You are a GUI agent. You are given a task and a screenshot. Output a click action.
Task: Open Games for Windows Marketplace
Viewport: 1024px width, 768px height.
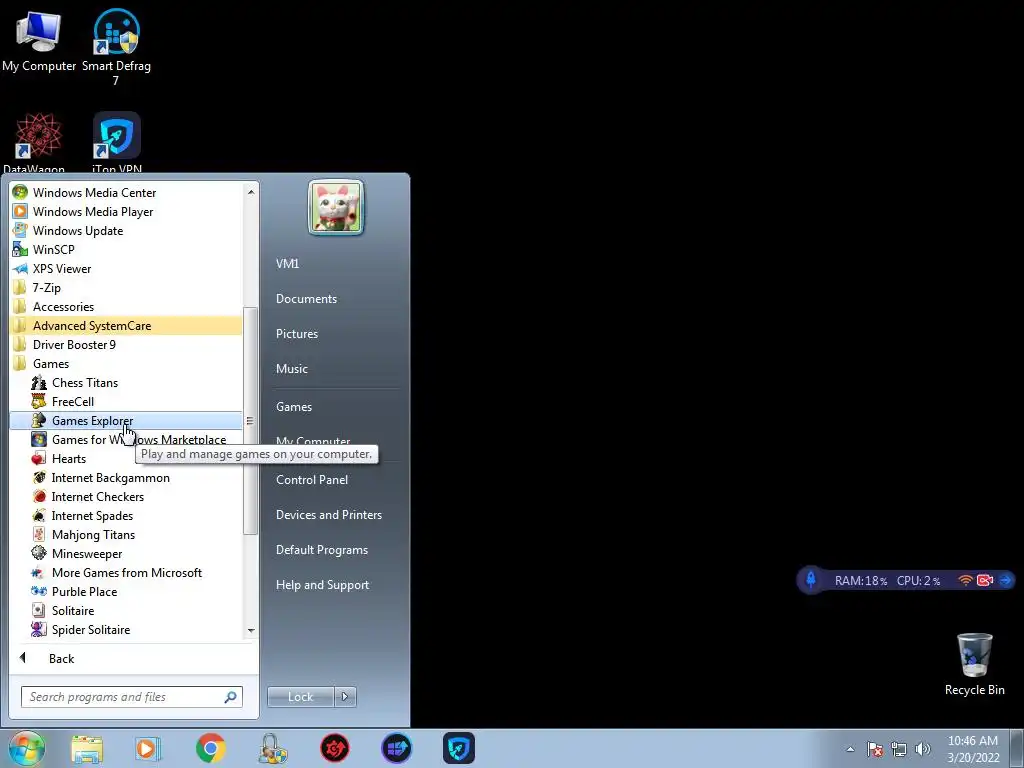(x=126, y=440)
